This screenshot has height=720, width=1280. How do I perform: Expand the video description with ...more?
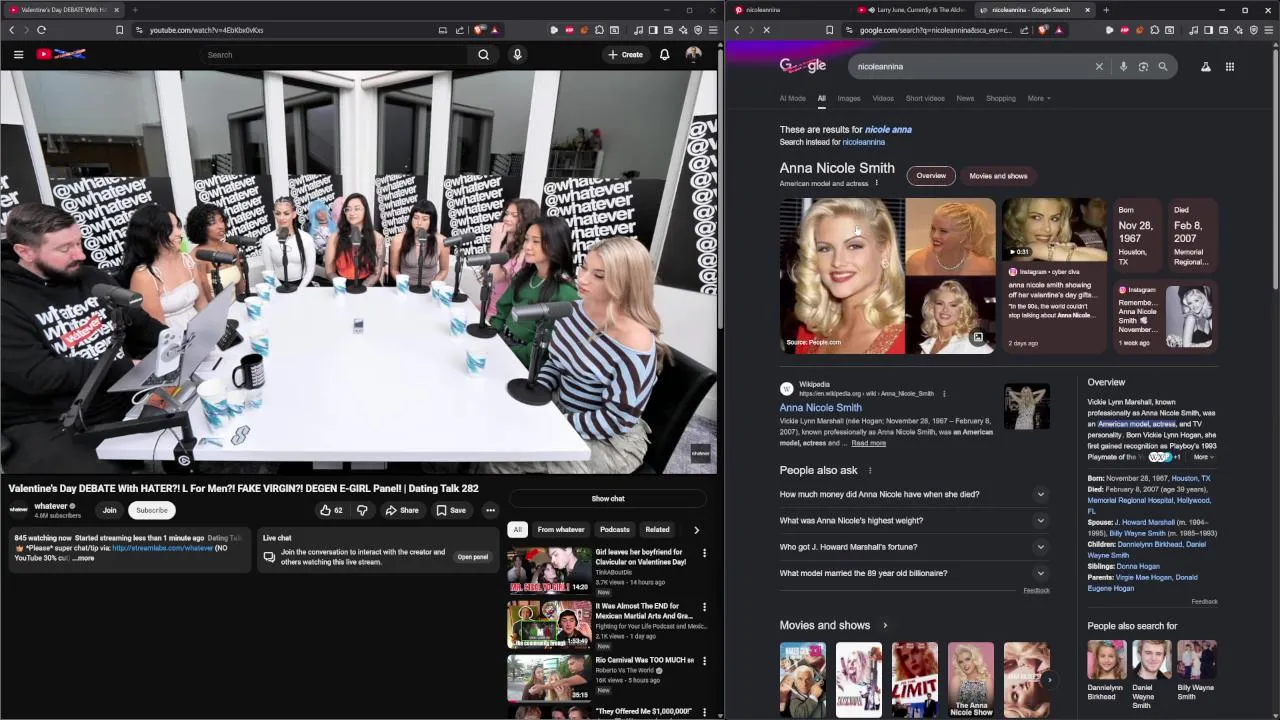pyautogui.click(x=84, y=558)
